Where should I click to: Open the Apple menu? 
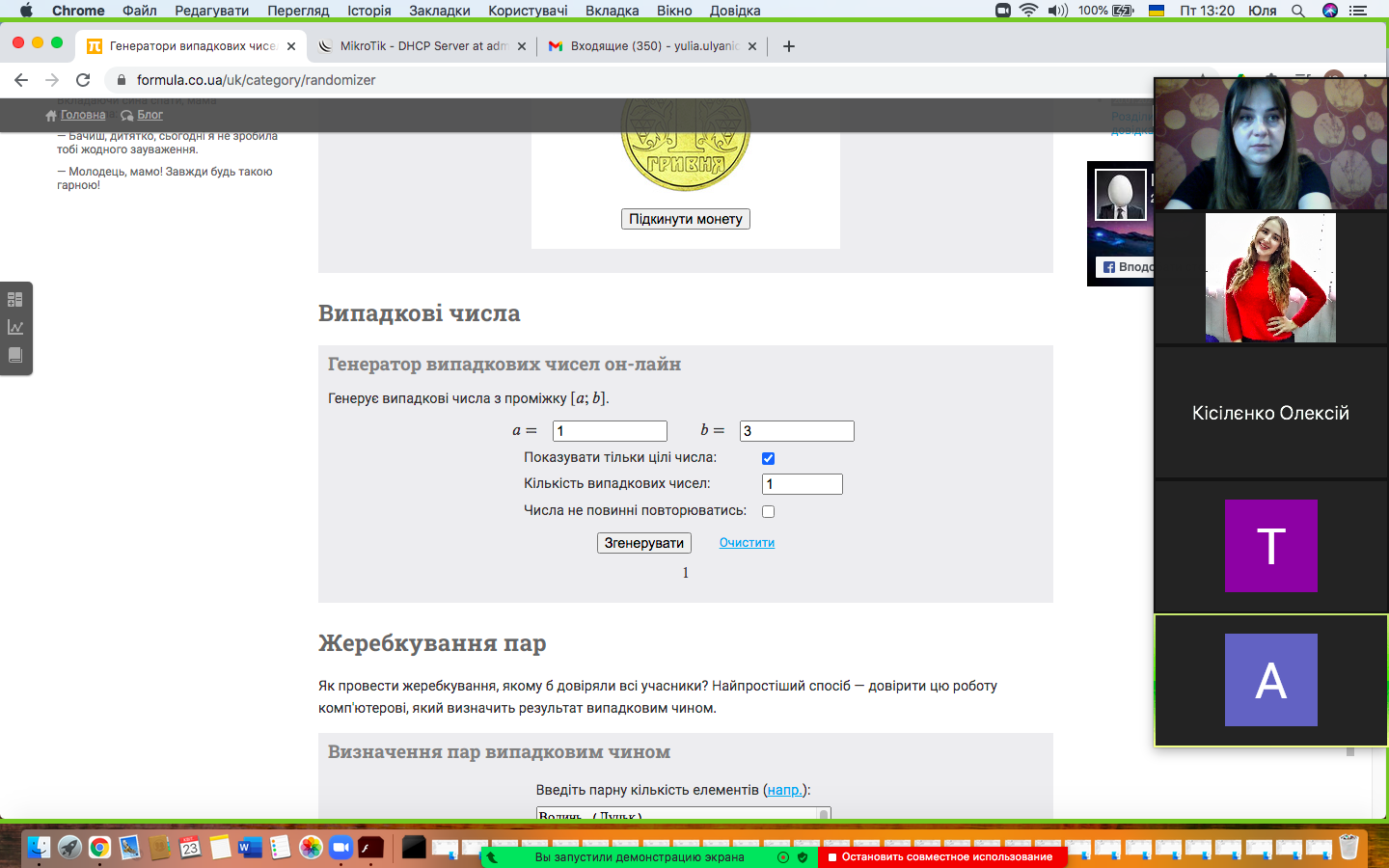[26, 11]
